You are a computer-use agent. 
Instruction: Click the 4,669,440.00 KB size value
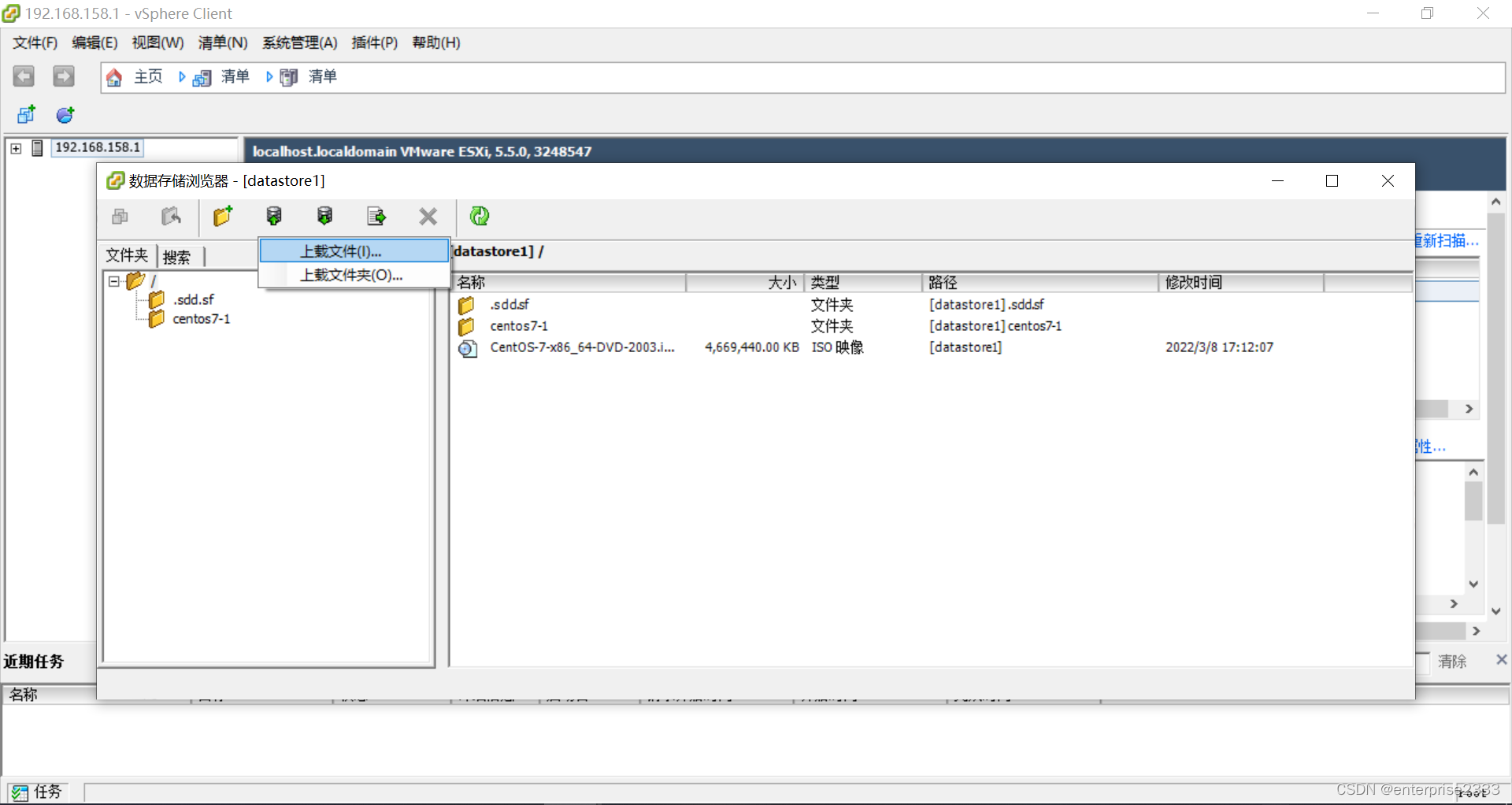point(752,347)
